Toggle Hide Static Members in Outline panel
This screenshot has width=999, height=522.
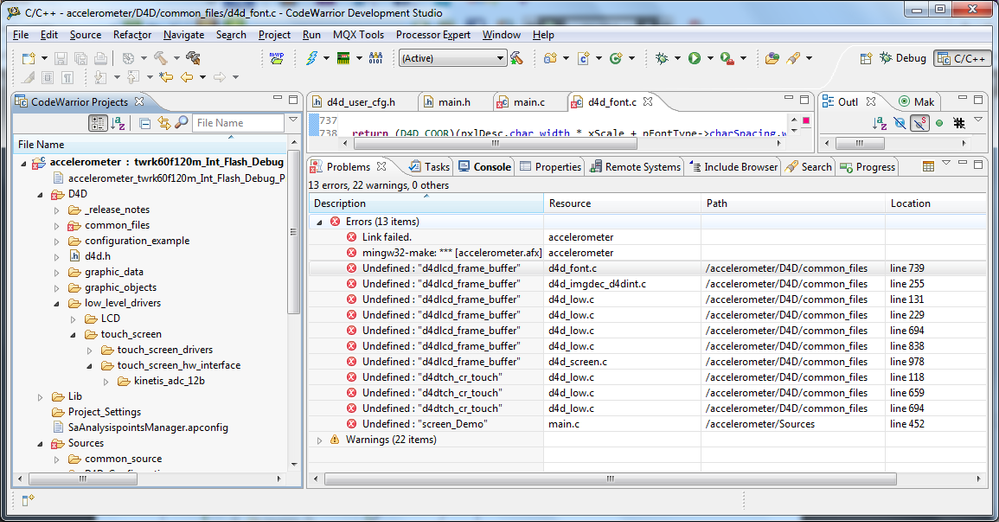point(918,123)
